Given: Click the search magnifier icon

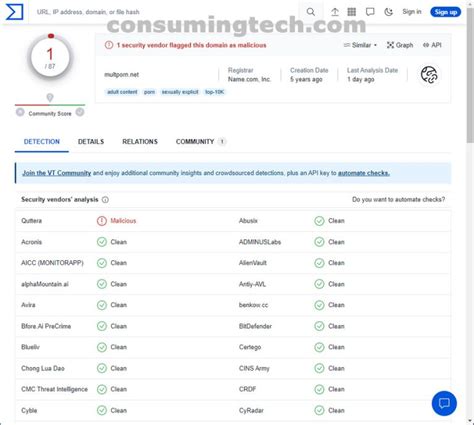Looking at the screenshot, I should coord(311,12).
